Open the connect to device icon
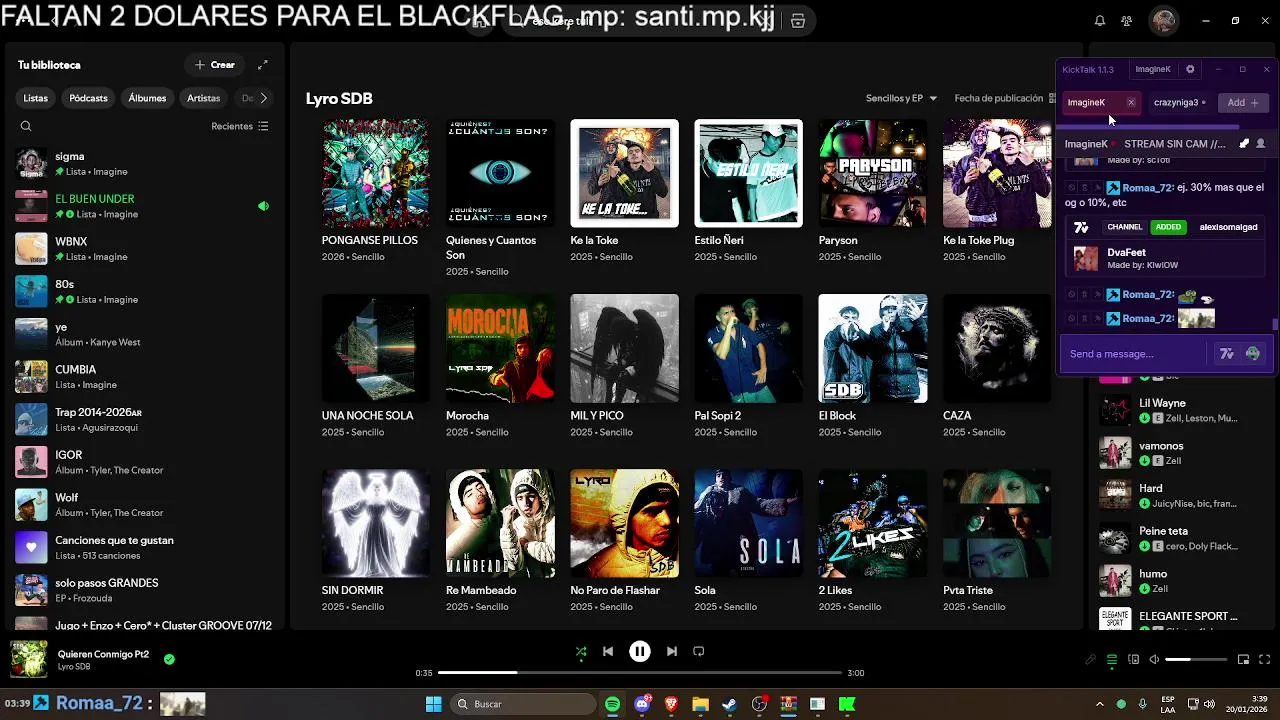Screen dimensions: 1280x720 (x=1133, y=660)
